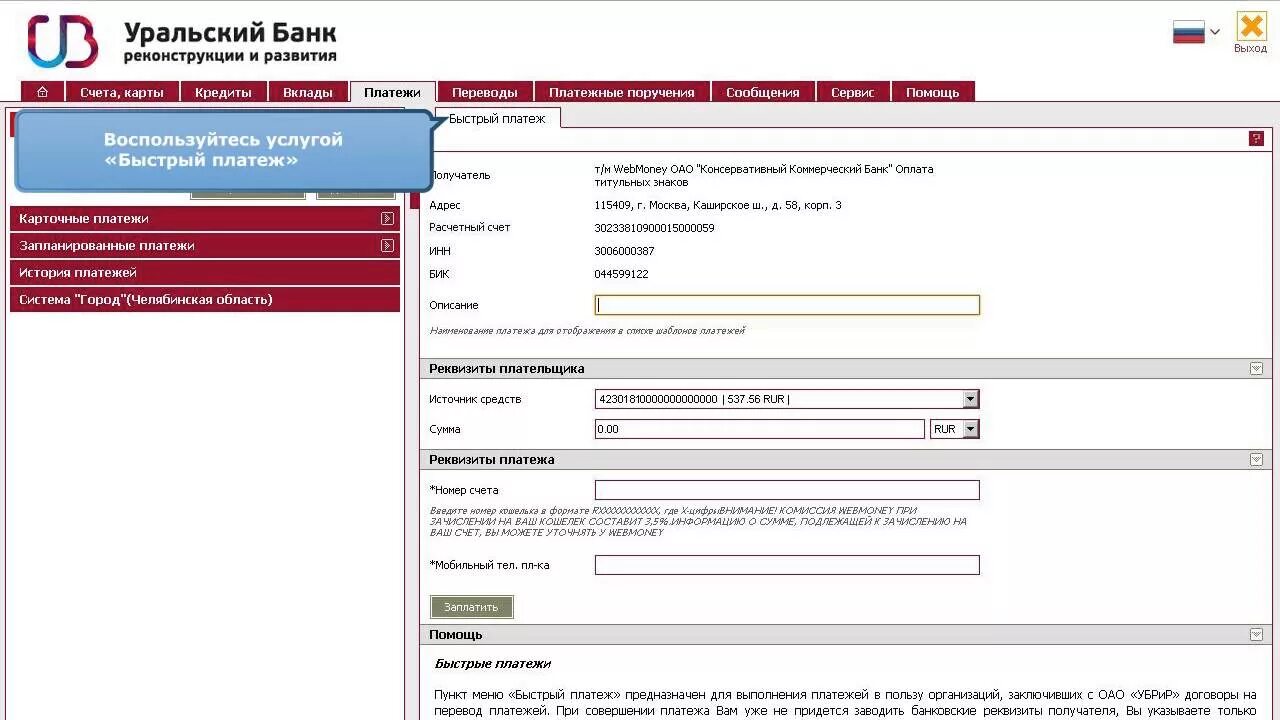The width and height of the screenshot is (1280, 720).
Task: Open История платежей section
Action: coord(204,272)
